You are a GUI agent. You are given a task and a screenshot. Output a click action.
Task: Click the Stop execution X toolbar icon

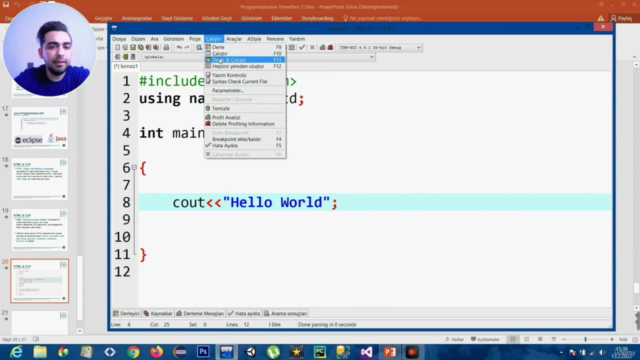pos(312,47)
